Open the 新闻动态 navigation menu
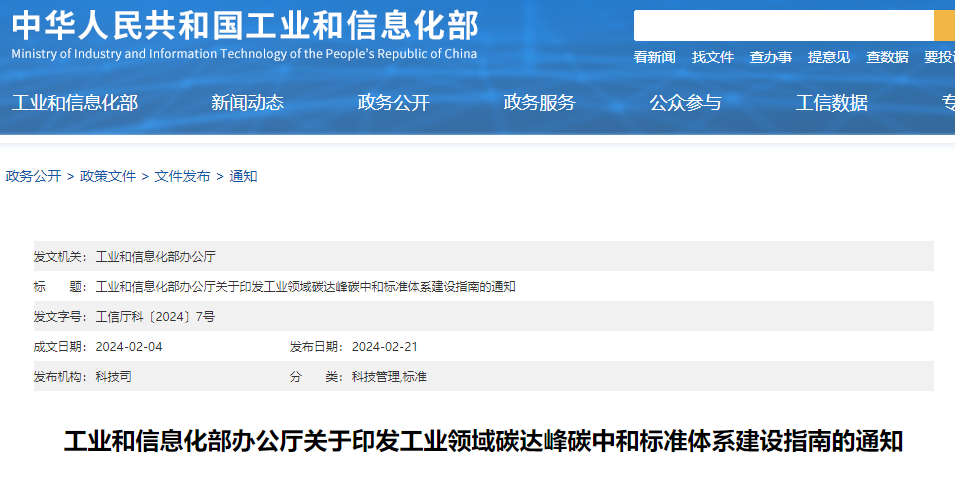Viewport: 955px width, 478px height. pyautogui.click(x=247, y=103)
